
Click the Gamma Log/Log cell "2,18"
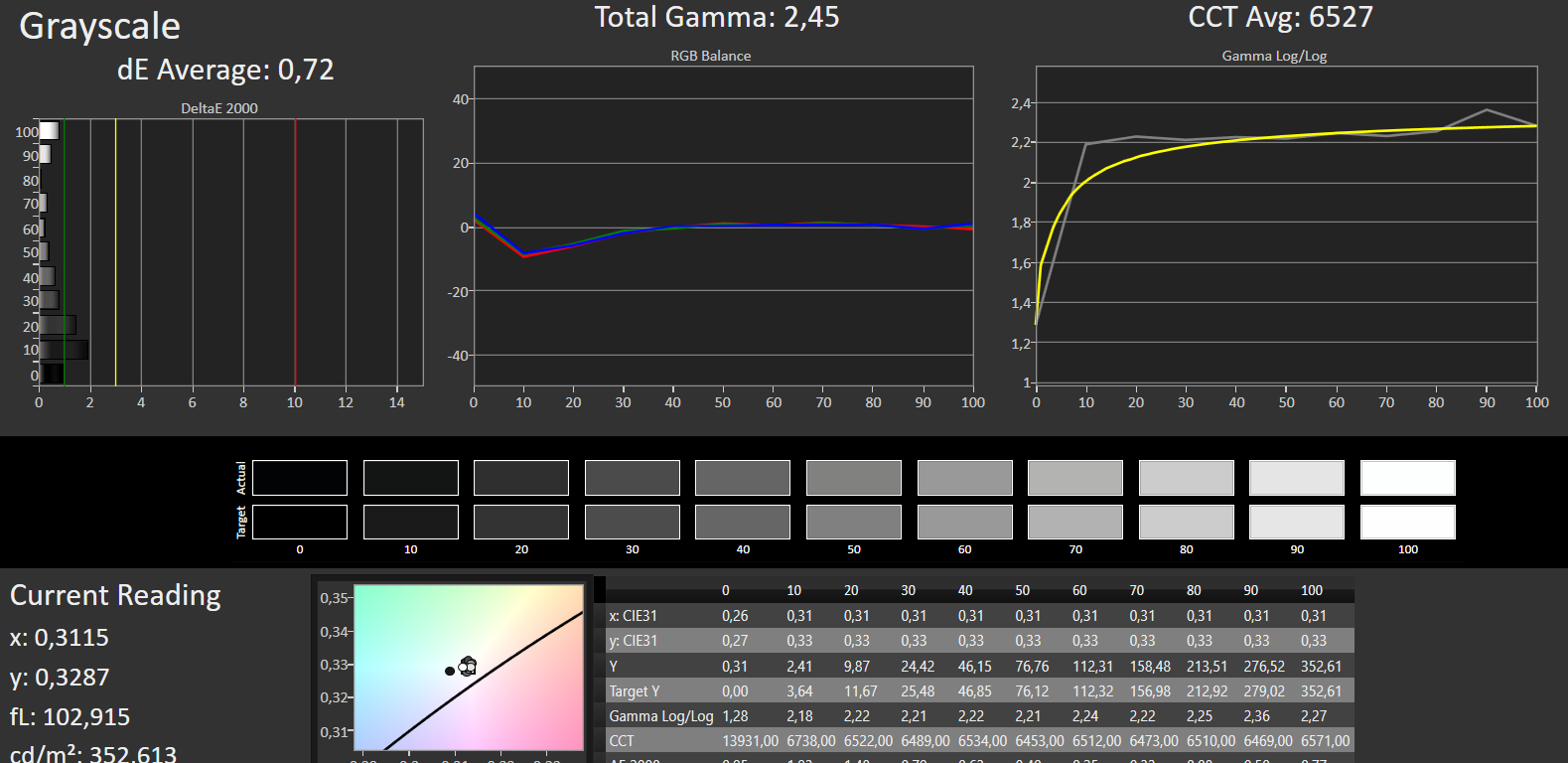tap(799, 716)
